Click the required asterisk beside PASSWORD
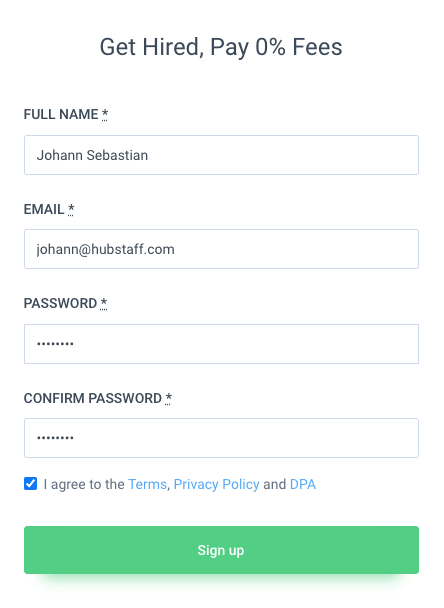Viewport: 444px width, 608px height. click(104, 303)
